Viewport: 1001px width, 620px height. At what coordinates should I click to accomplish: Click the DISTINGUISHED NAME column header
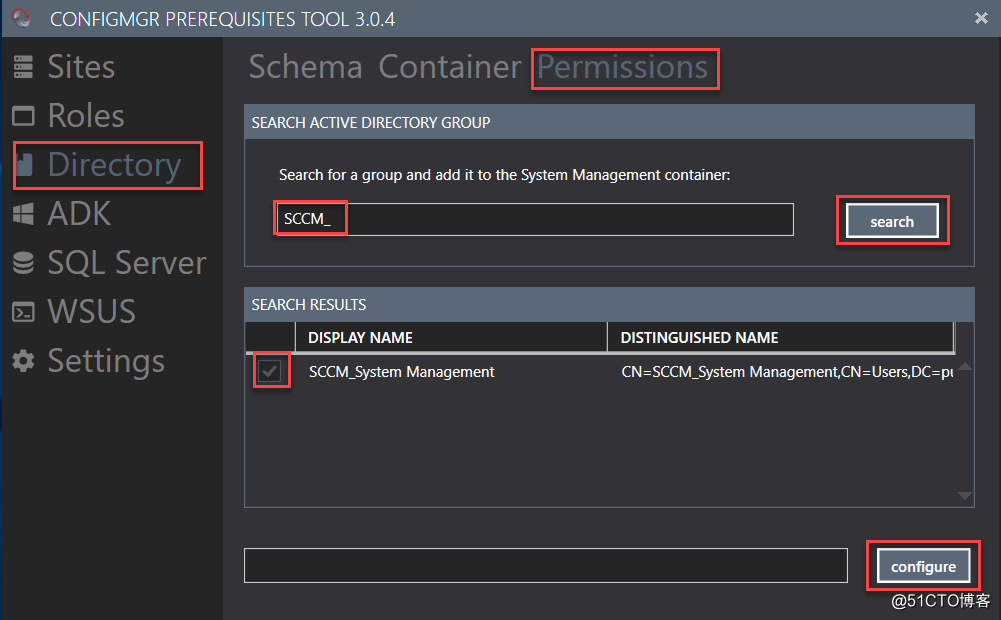click(x=781, y=337)
